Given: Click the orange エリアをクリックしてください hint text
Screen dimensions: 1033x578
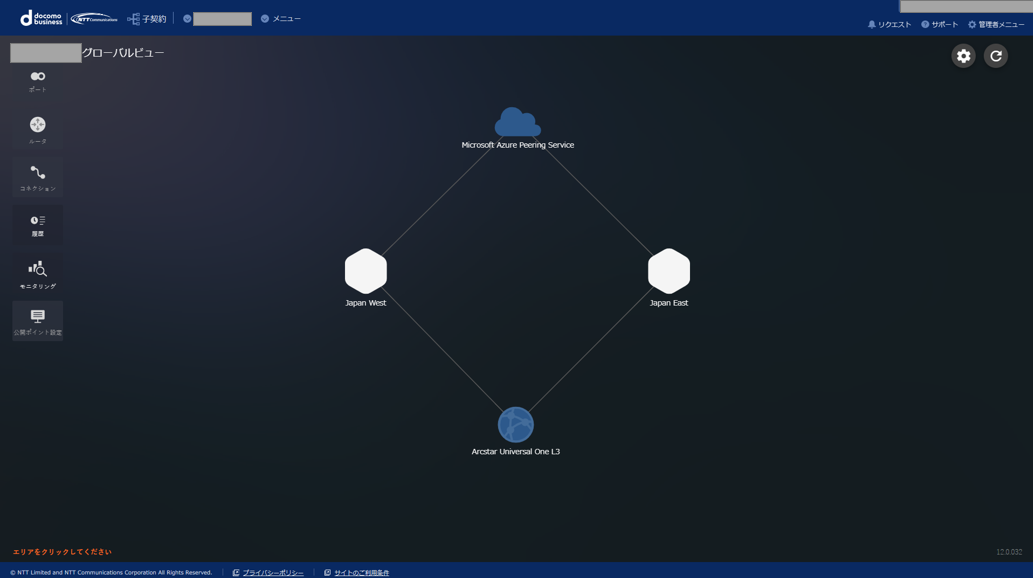Looking at the screenshot, I should coord(63,552).
